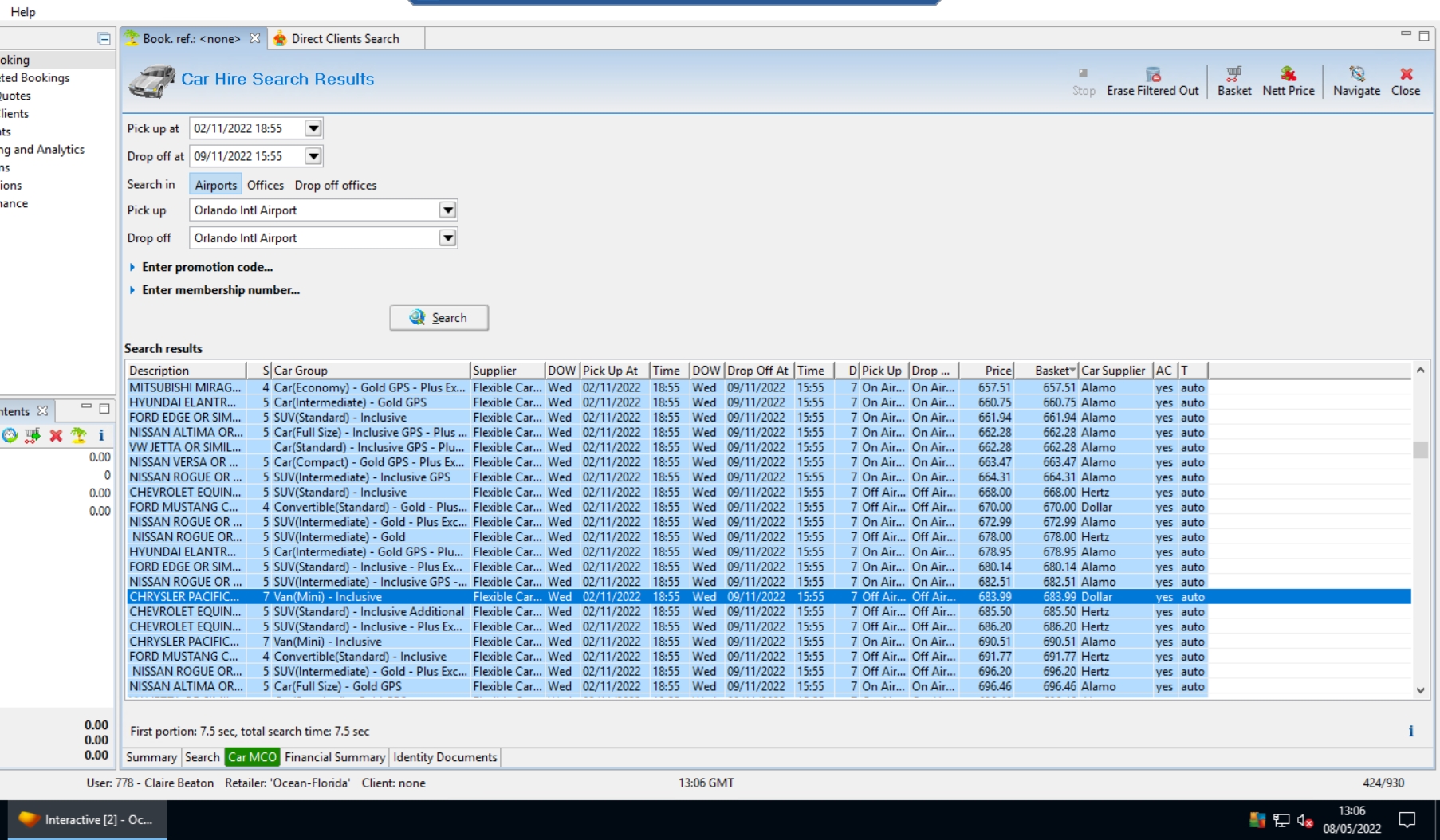Click the info icon in left panel toolbar
The width and height of the screenshot is (1440, 840).
(x=101, y=435)
